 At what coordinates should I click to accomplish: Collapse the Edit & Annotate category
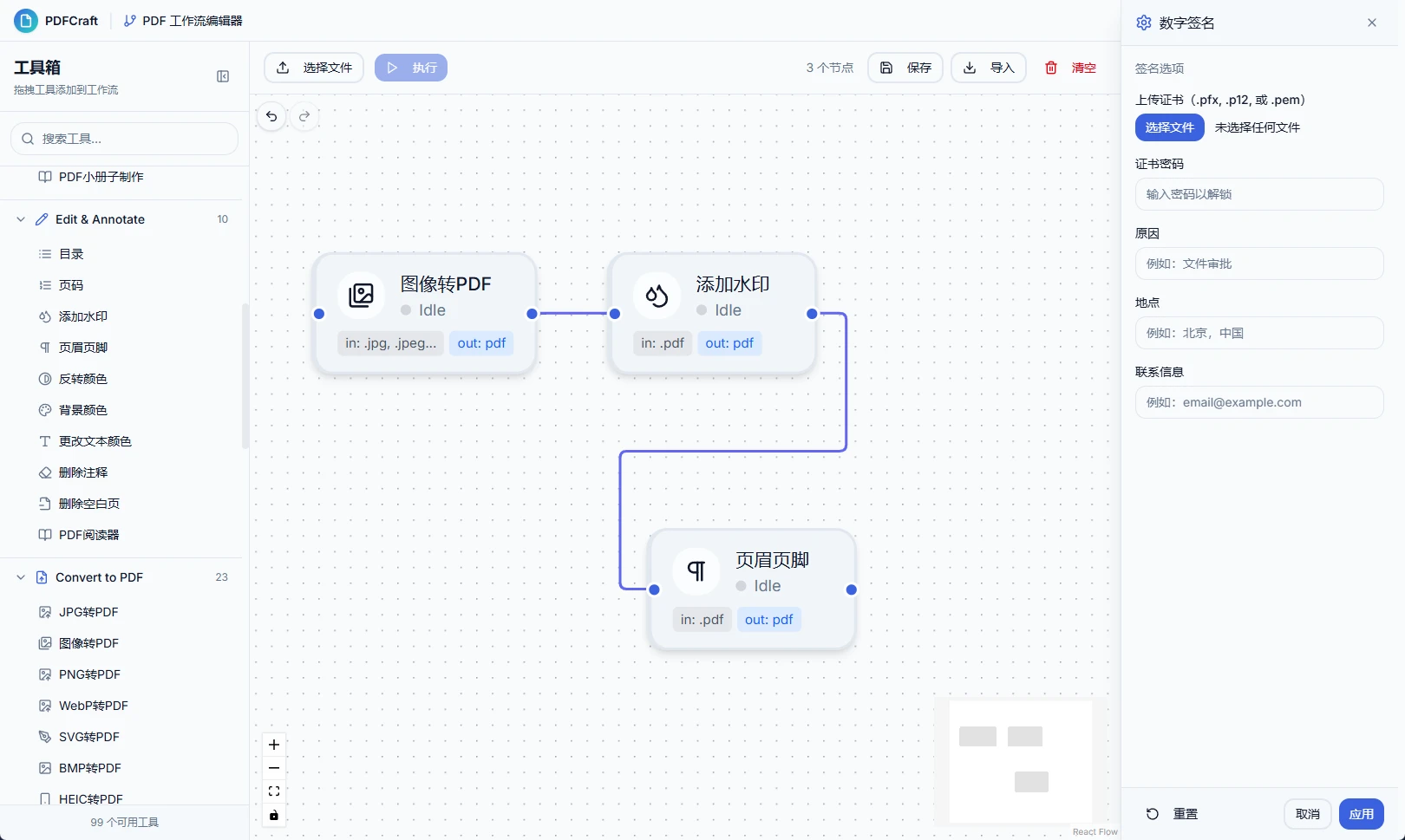tap(21, 219)
